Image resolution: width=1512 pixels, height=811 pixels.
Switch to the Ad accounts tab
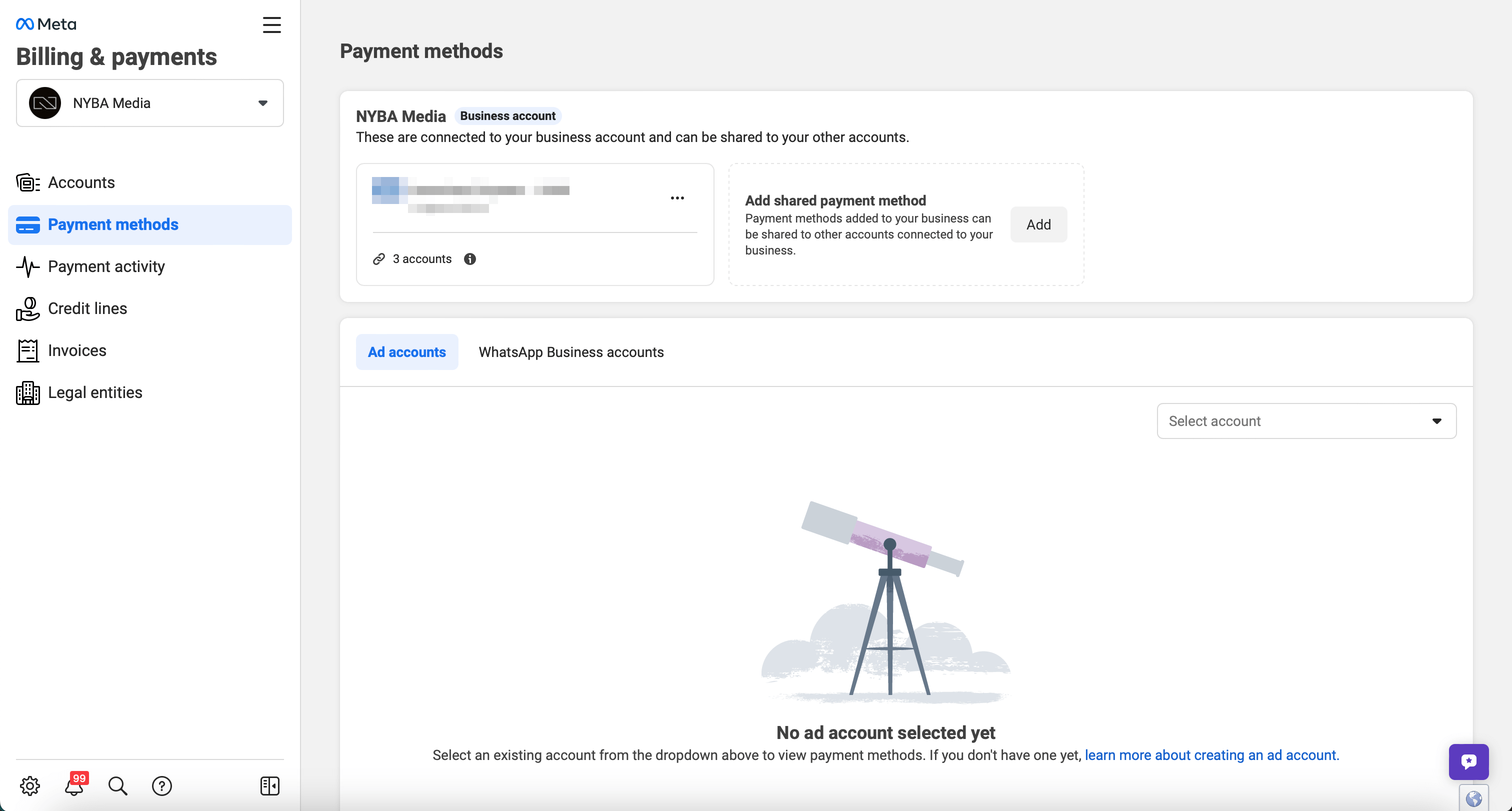pyautogui.click(x=407, y=352)
